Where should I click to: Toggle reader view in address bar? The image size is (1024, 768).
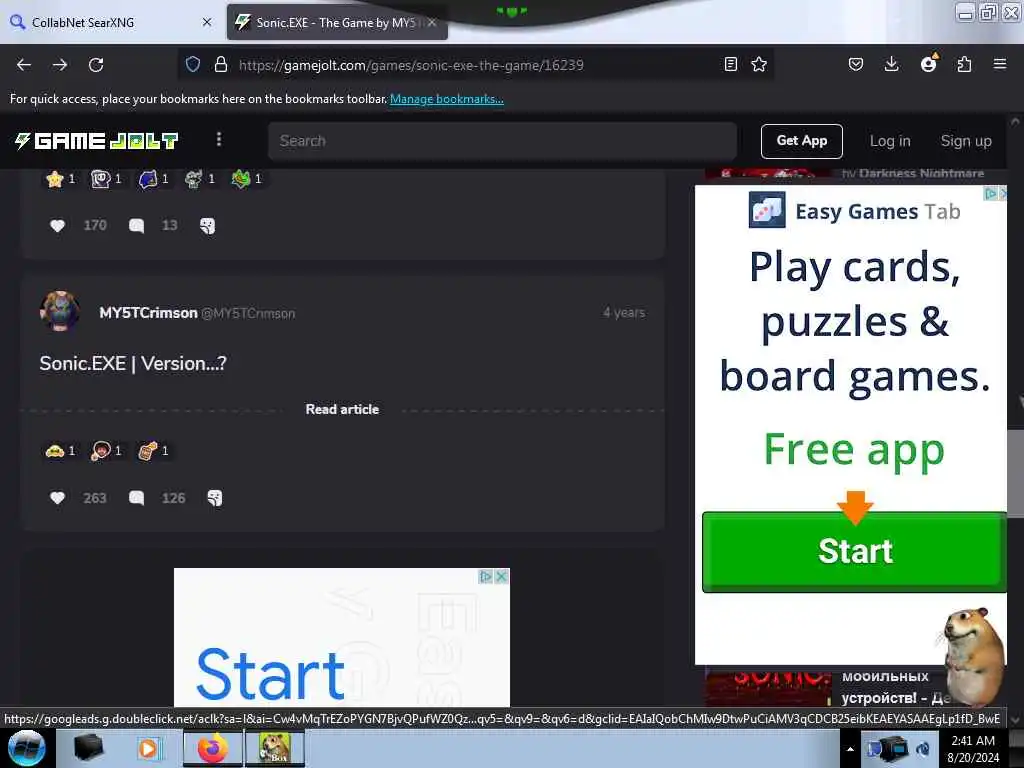point(731,64)
